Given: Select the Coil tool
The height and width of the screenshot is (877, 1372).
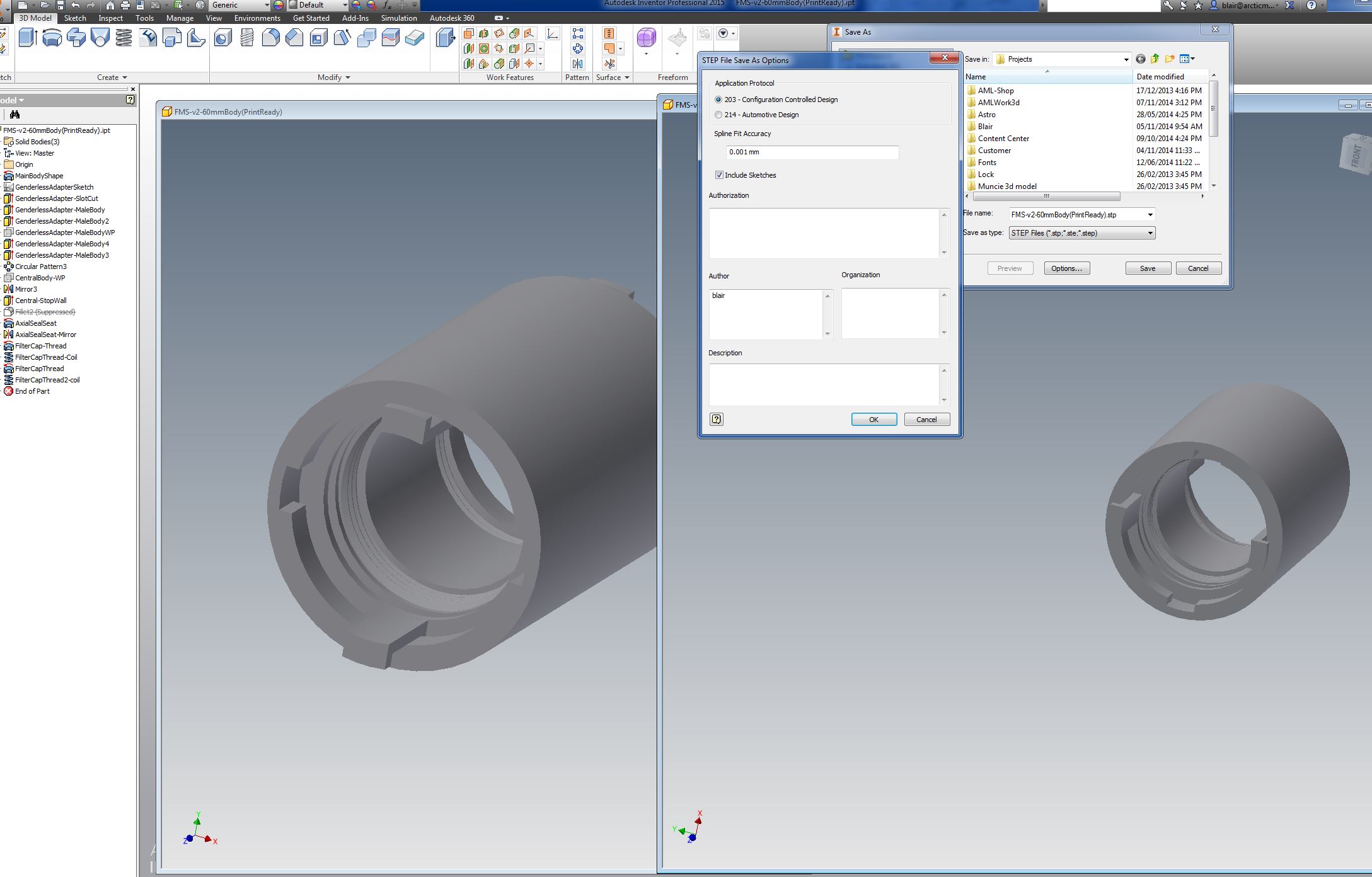Looking at the screenshot, I should pos(124,38).
